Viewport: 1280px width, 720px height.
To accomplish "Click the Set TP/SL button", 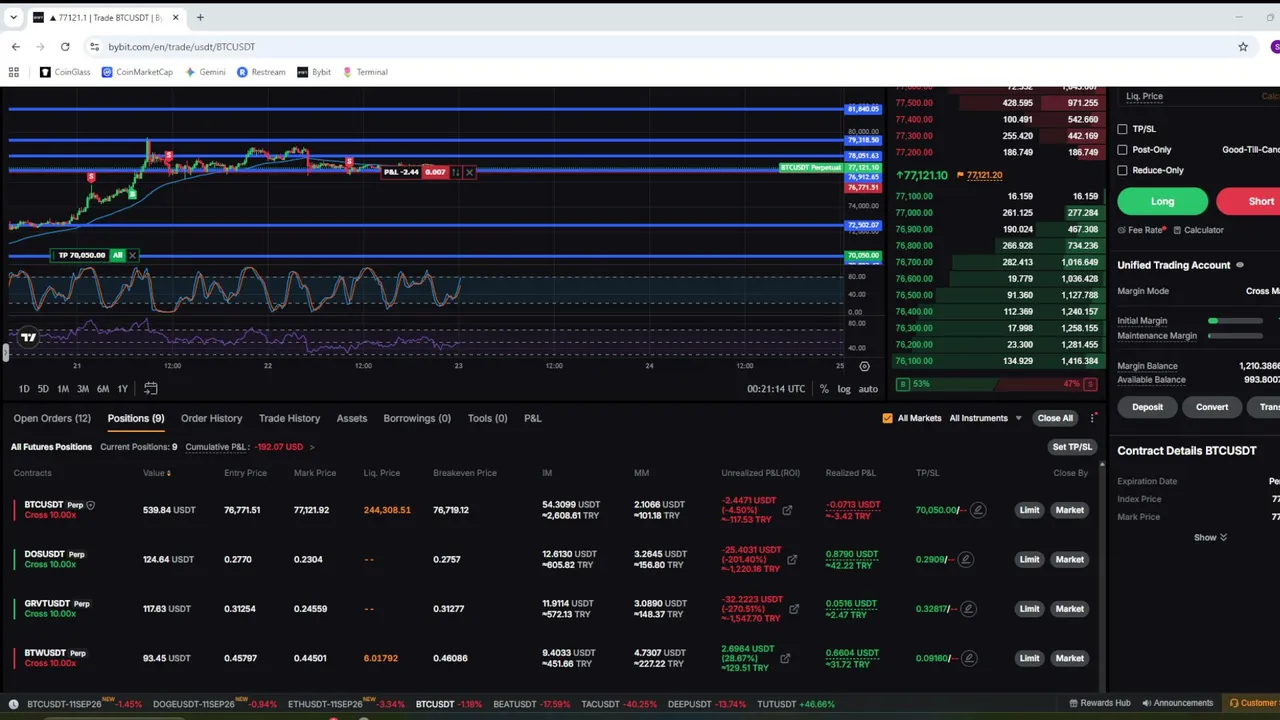I will pos(1072,447).
